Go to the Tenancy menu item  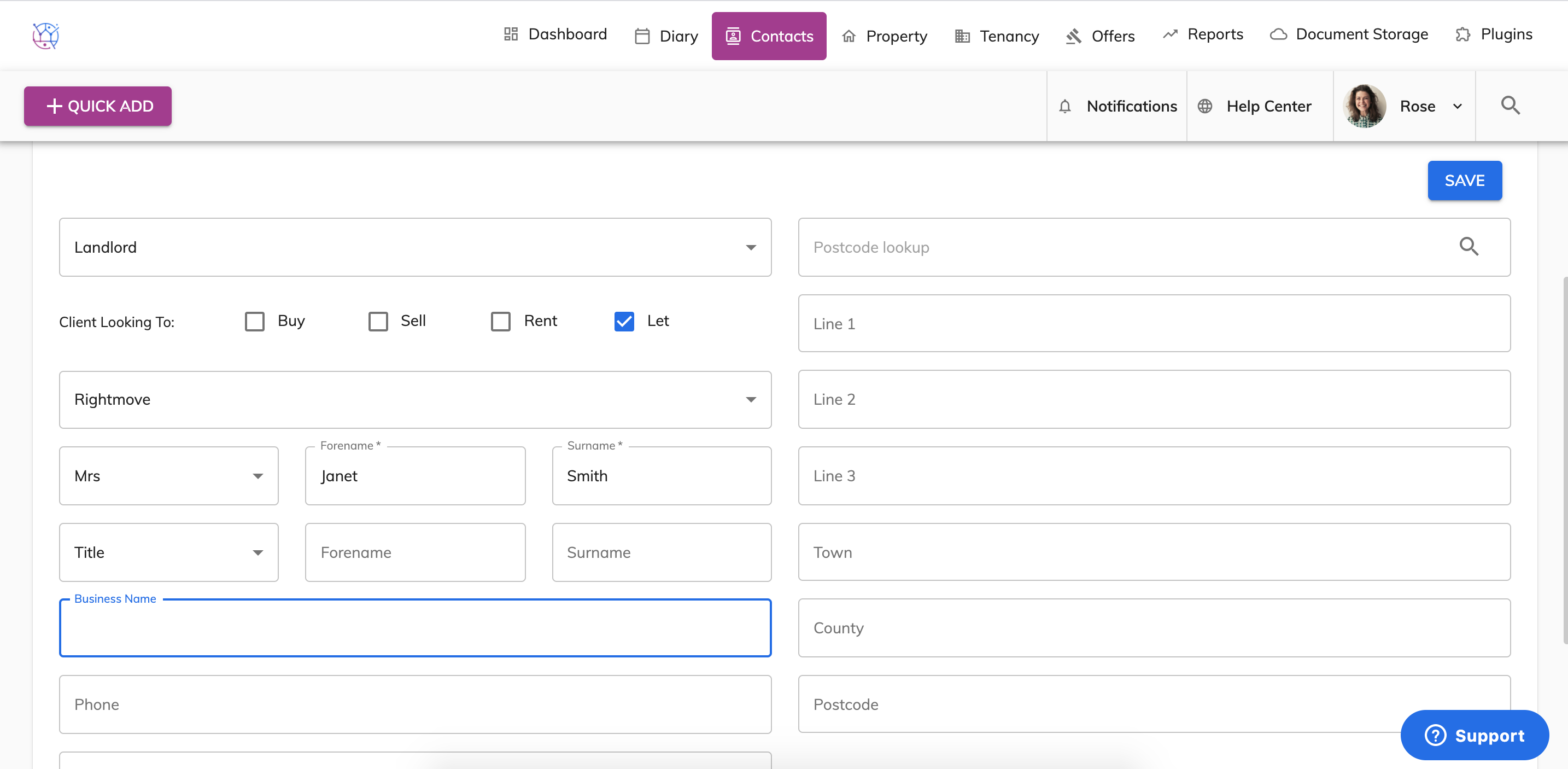pos(997,36)
